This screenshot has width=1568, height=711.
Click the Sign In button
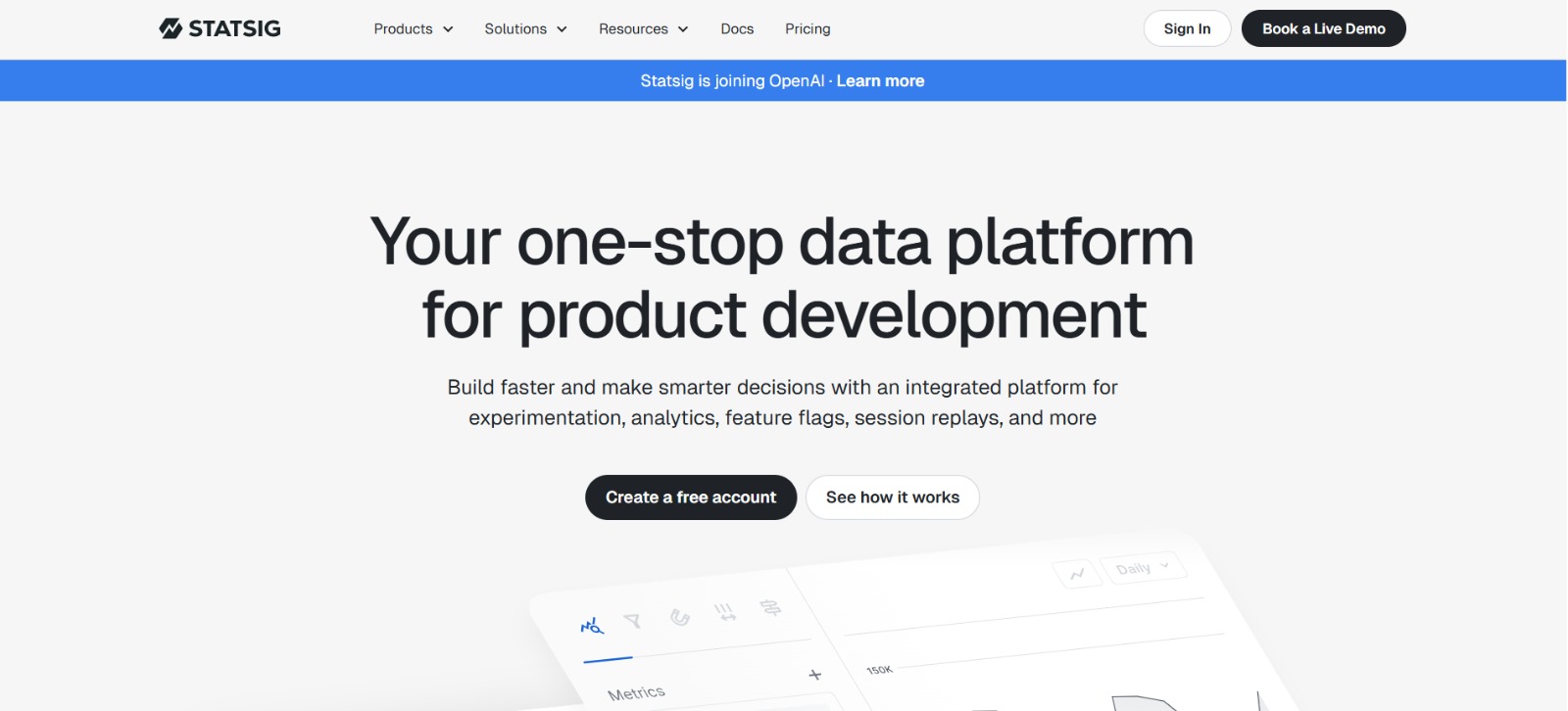click(1187, 28)
